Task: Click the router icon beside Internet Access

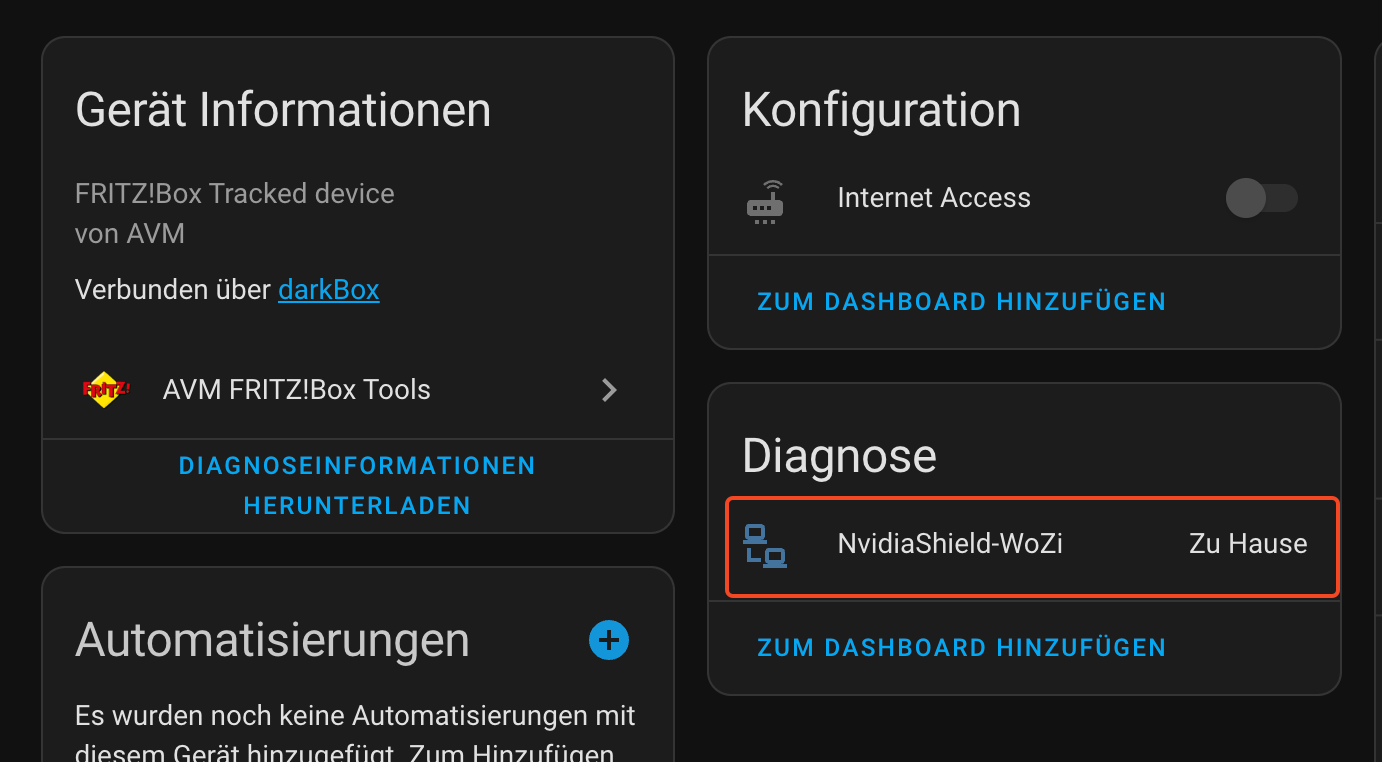Action: 765,200
